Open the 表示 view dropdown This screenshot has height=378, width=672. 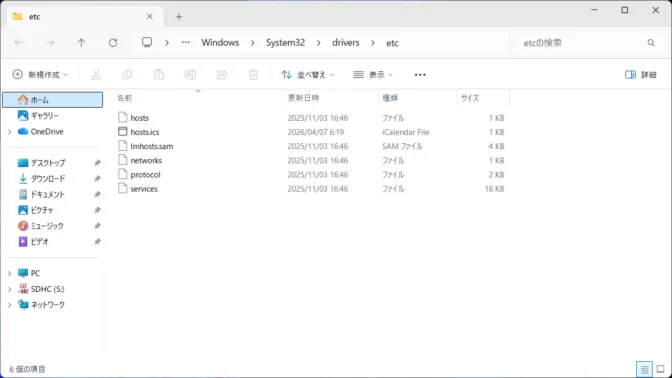click(372, 75)
